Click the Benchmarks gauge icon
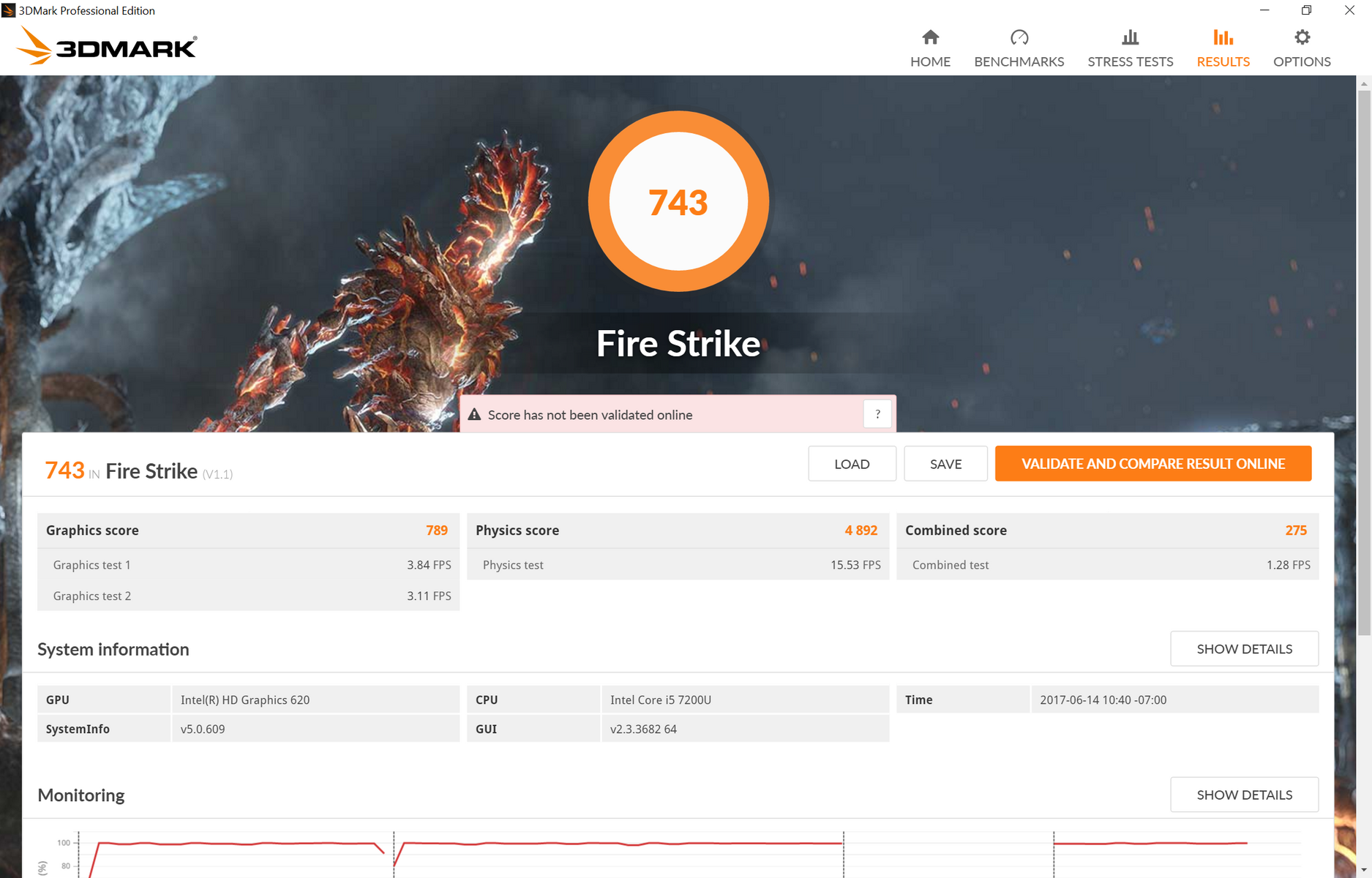The height and width of the screenshot is (878, 1372). click(x=1019, y=37)
